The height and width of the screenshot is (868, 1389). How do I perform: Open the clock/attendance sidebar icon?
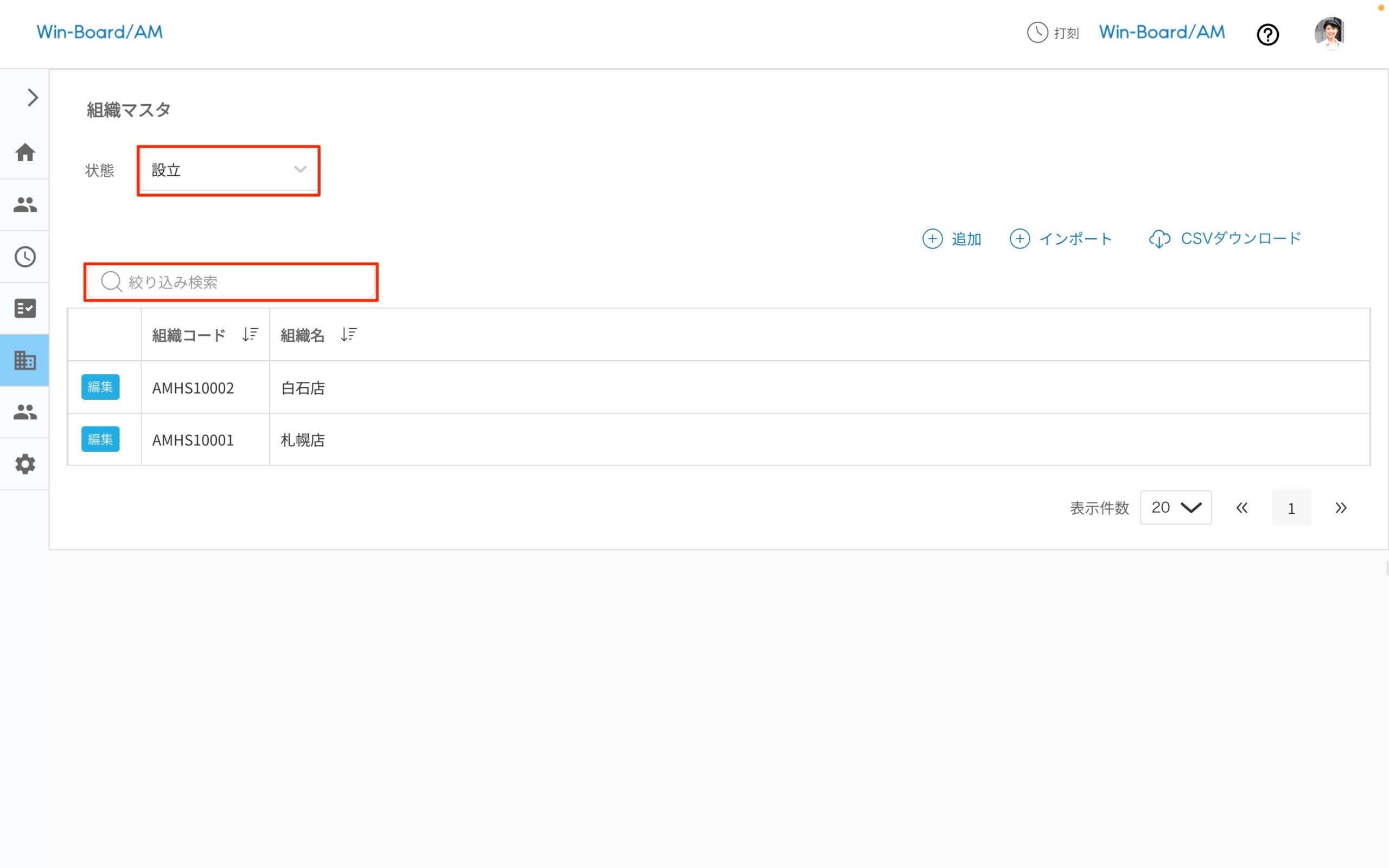click(x=24, y=257)
